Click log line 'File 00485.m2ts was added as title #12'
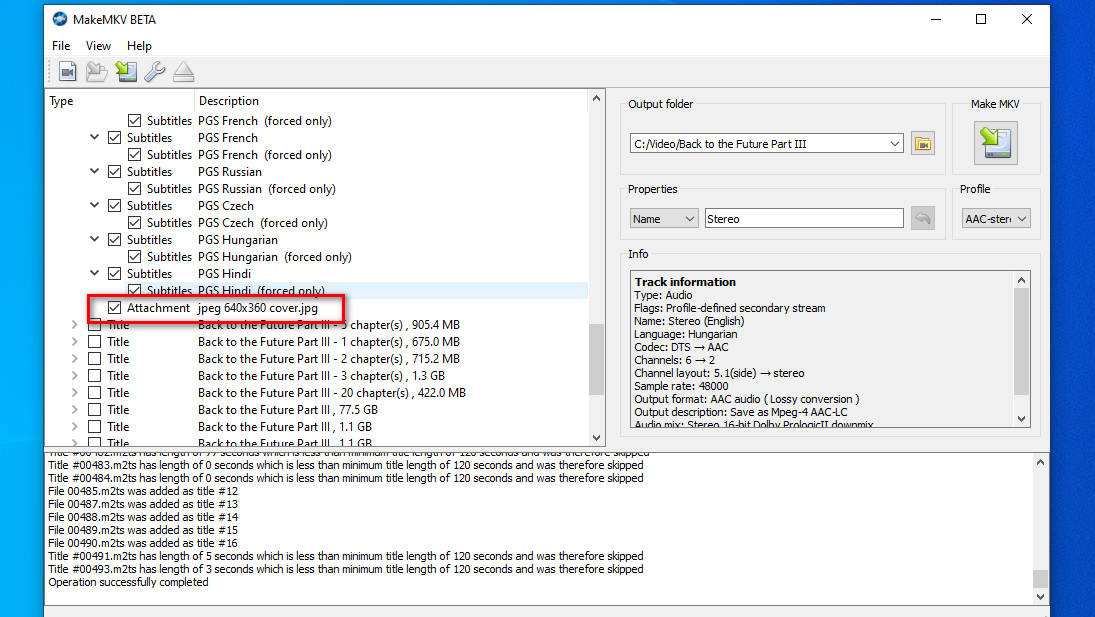 [143, 491]
